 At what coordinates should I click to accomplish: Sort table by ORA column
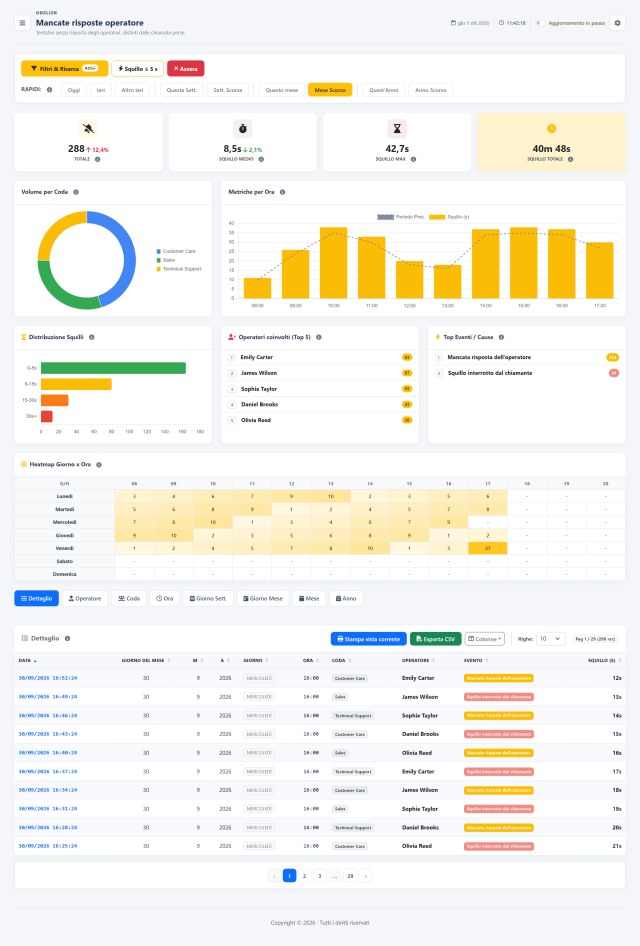pyautogui.click(x=311, y=661)
